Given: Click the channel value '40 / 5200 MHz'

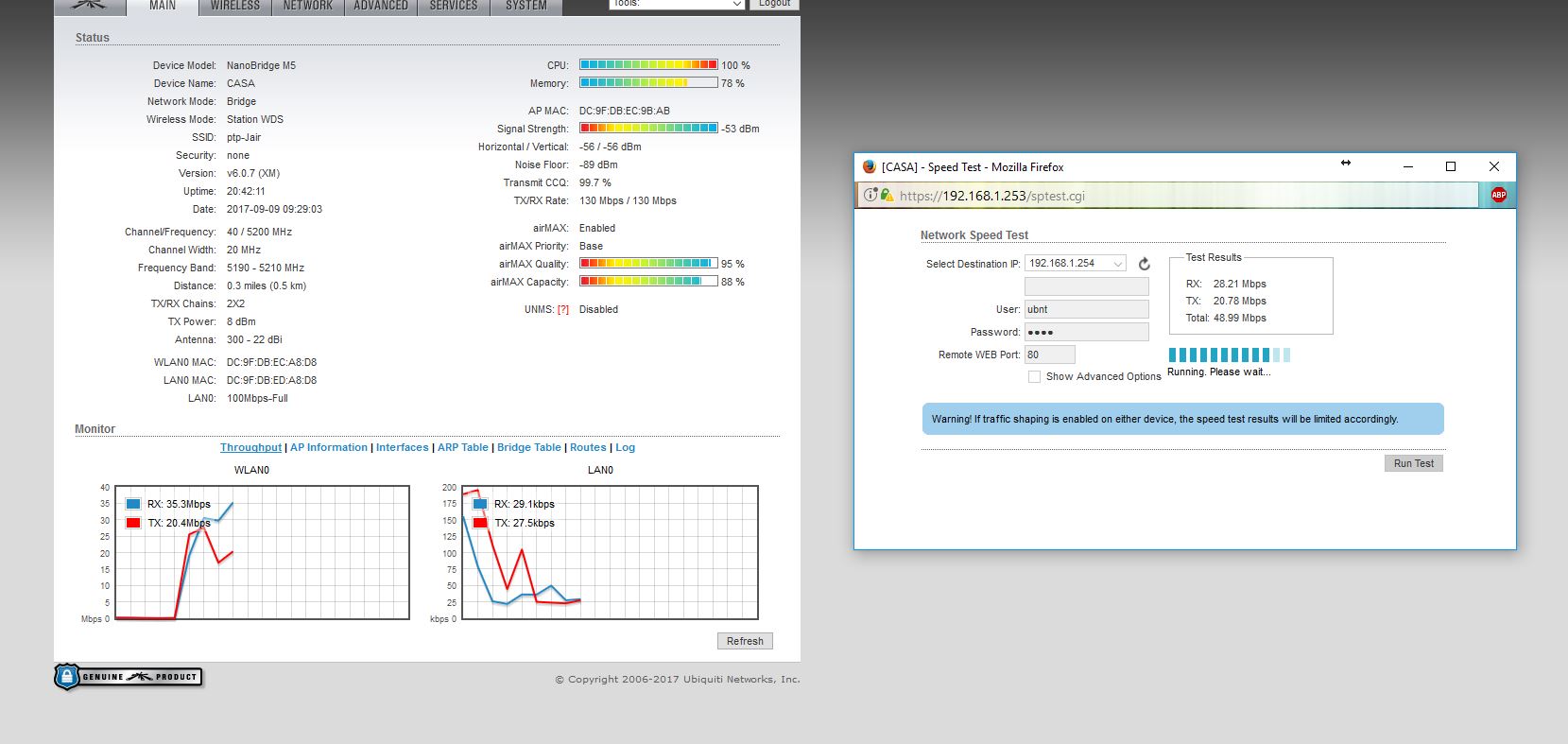Looking at the screenshot, I should [x=259, y=232].
